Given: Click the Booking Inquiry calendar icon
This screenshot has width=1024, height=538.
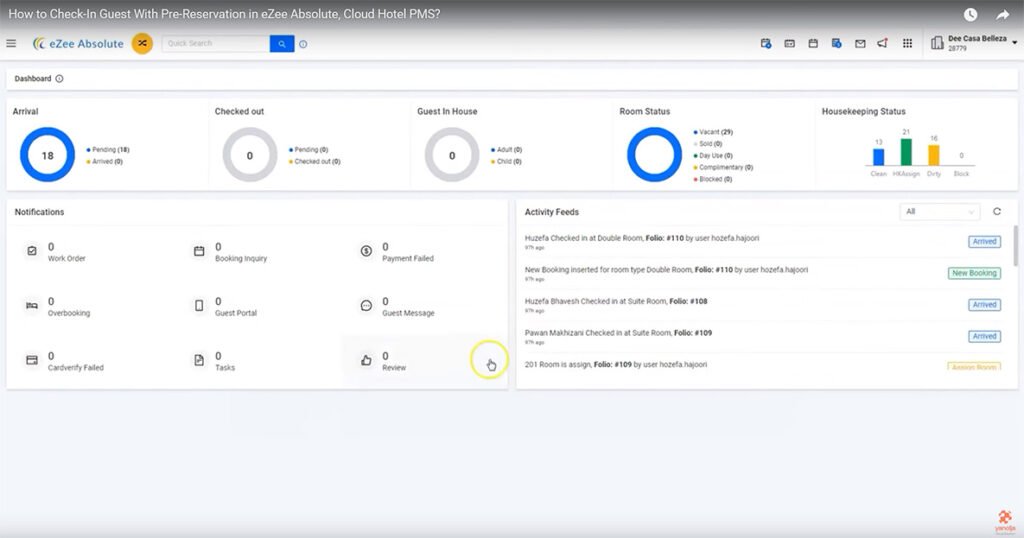Looking at the screenshot, I should coord(199,251).
